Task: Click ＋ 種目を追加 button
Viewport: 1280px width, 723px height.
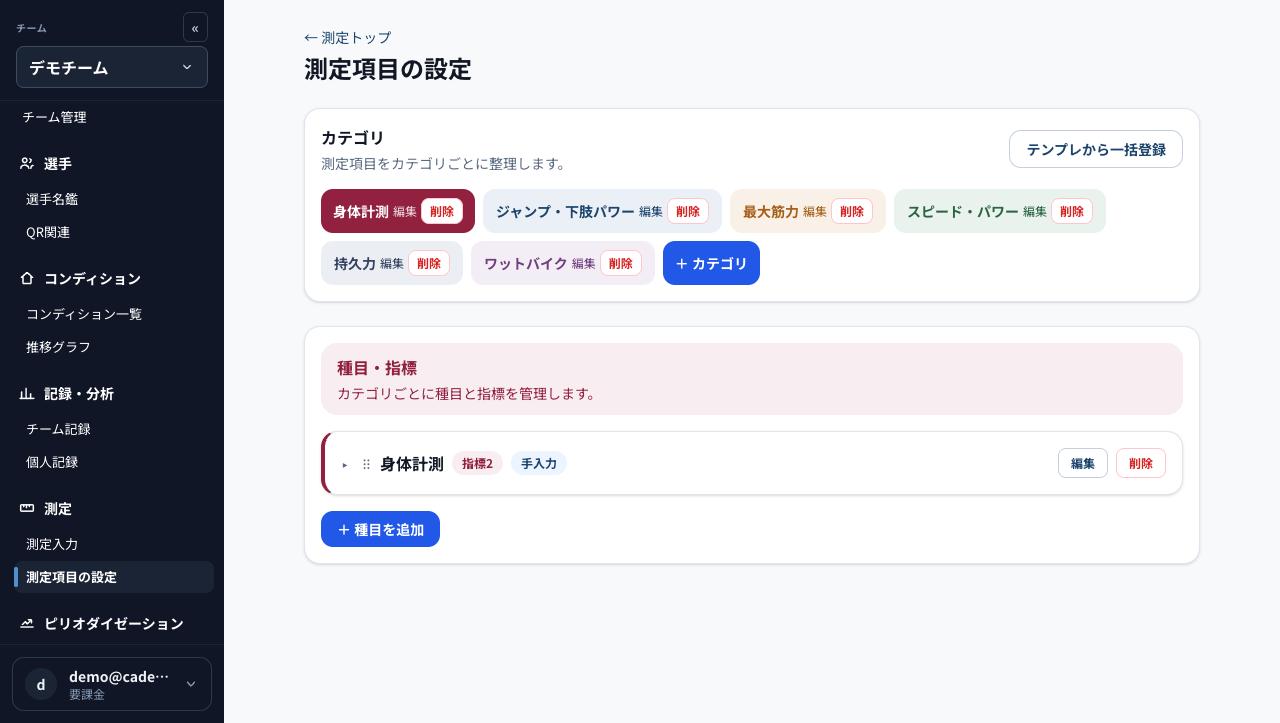Action: (x=380, y=529)
